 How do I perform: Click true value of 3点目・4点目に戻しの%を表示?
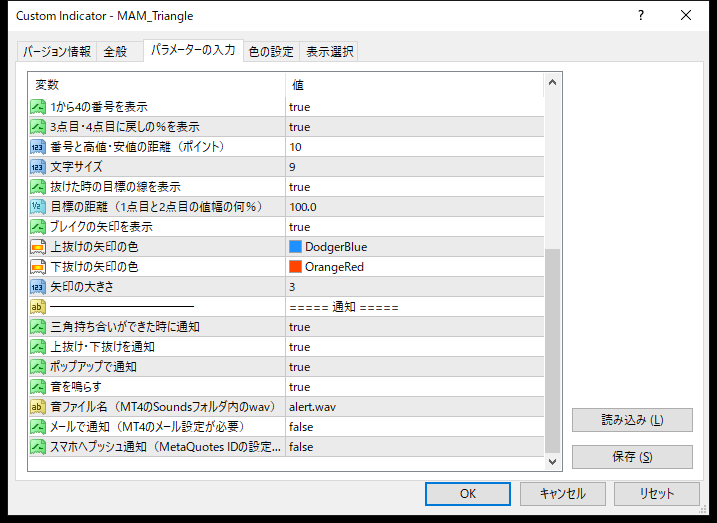(x=415, y=127)
